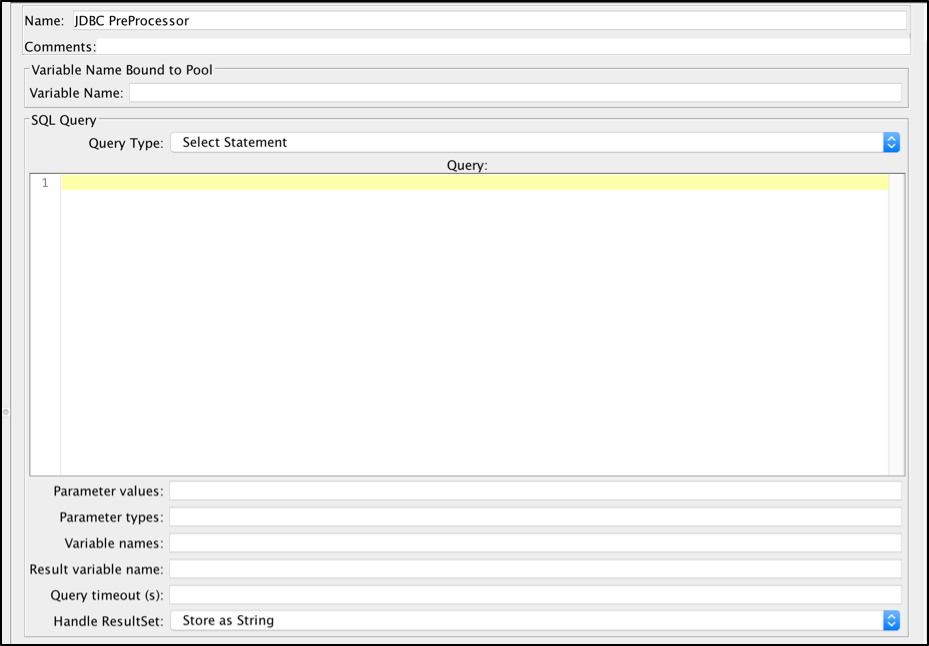Focus the Variable Name input field
Viewport: 929px width, 646px height.
(515, 92)
